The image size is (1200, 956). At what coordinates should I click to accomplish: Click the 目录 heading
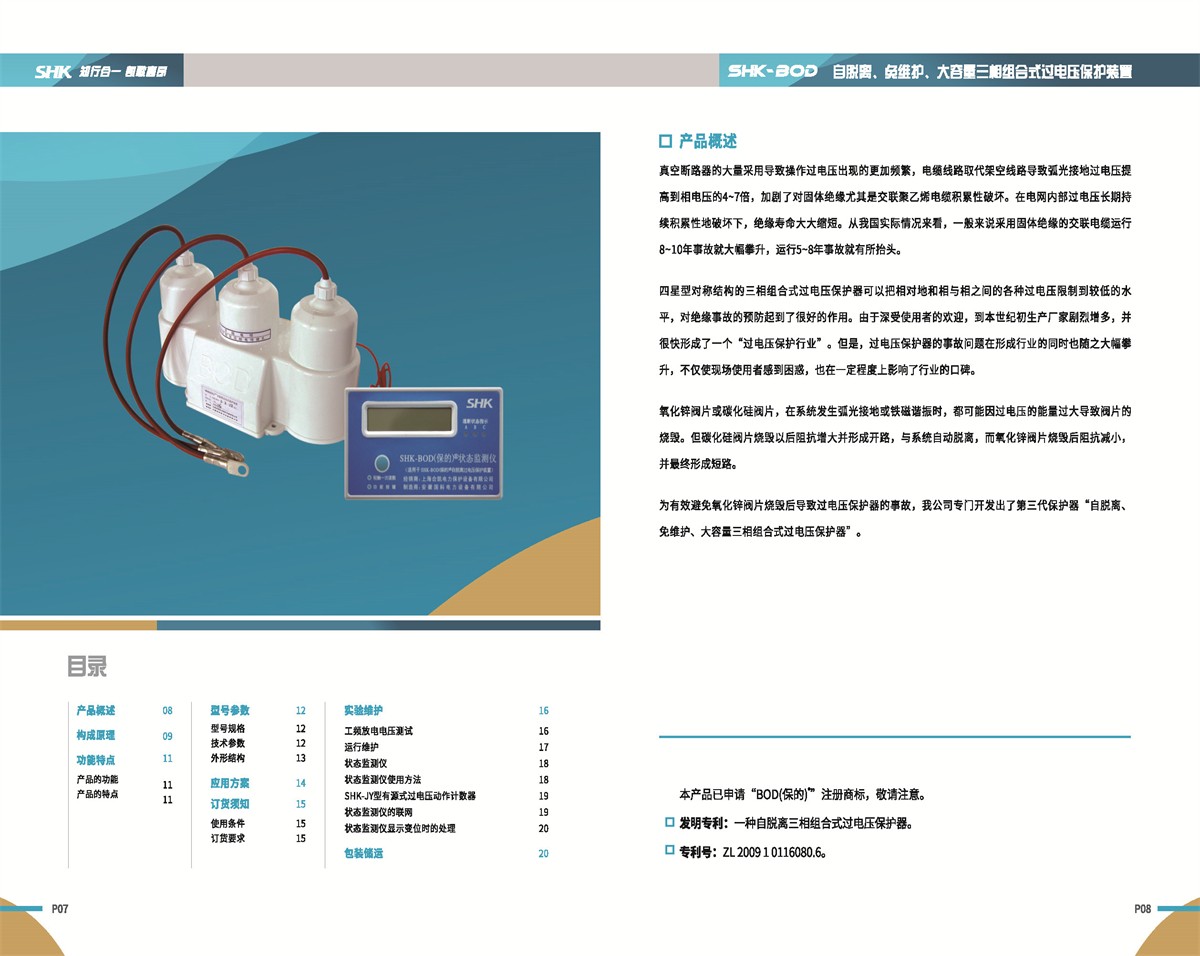click(87, 667)
